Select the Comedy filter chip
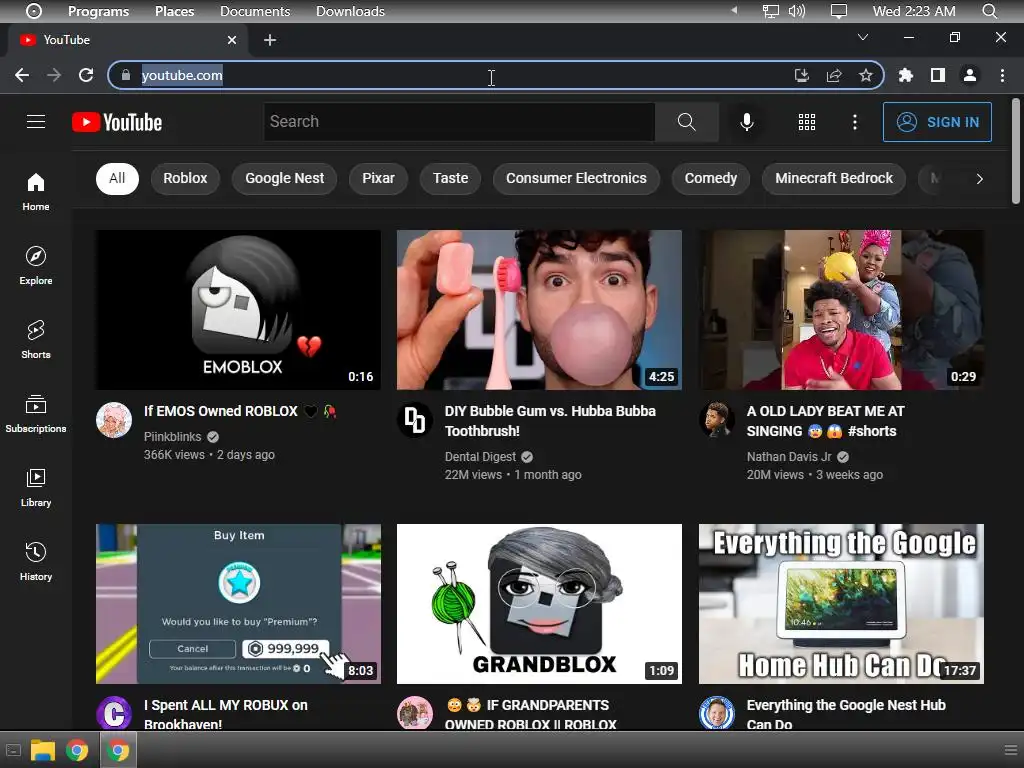Viewport: 1024px width, 768px height. click(711, 178)
